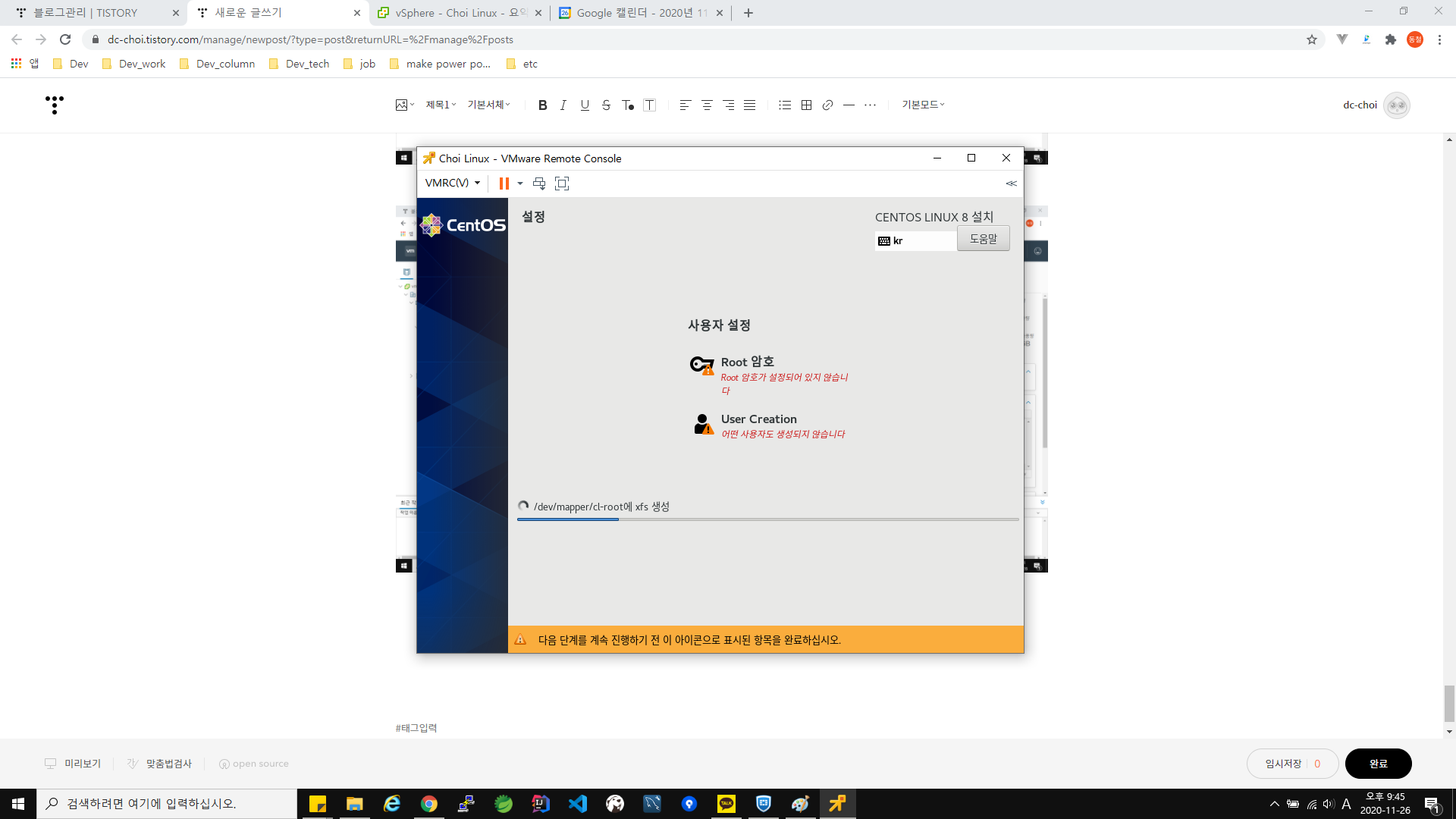The height and width of the screenshot is (819, 1456).
Task: Insert a table in the editor
Action: pos(806,105)
